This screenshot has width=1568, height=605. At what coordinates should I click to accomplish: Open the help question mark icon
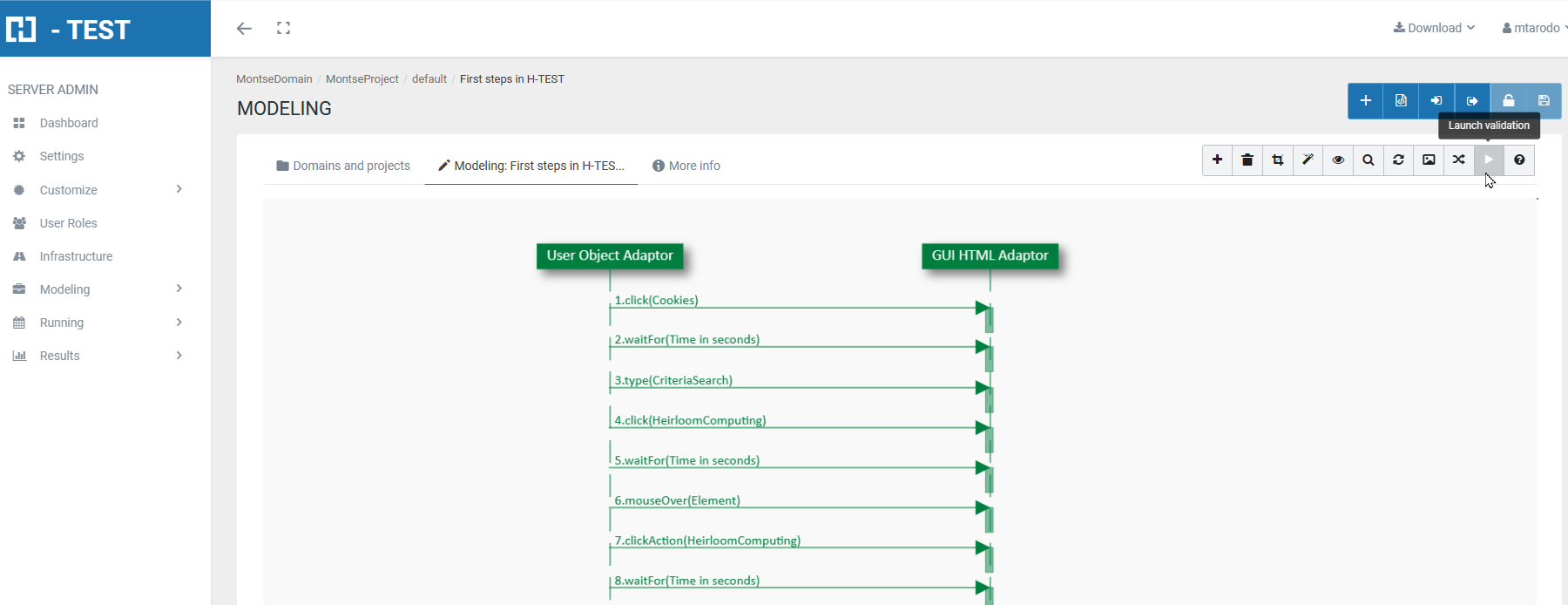click(x=1519, y=160)
